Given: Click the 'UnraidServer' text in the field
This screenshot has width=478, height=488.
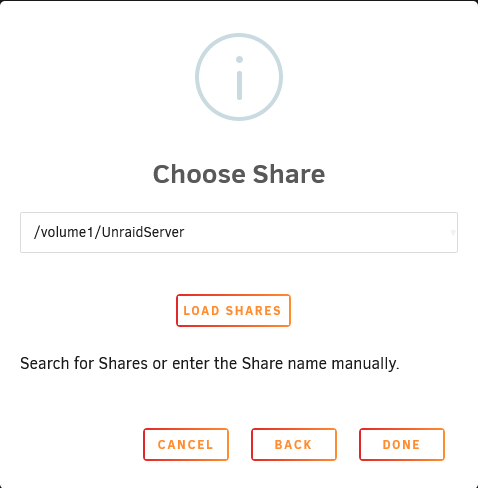Looking at the screenshot, I should pos(143,232).
